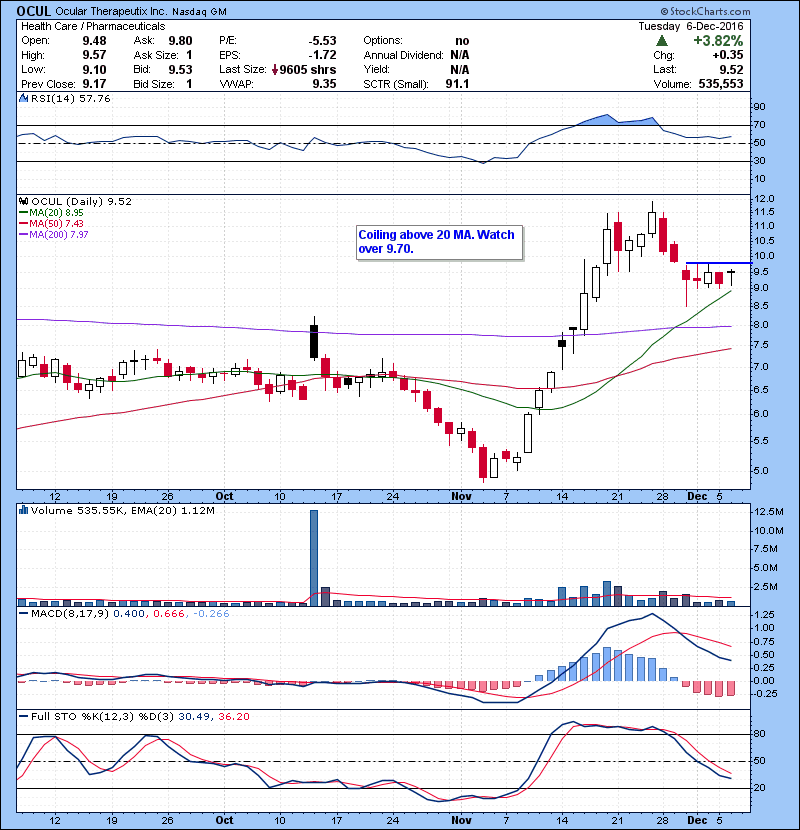Click the 'Oct' label on the bottom axis
The width and height of the screenshot is (800, 830).
[x=224, y=820]
